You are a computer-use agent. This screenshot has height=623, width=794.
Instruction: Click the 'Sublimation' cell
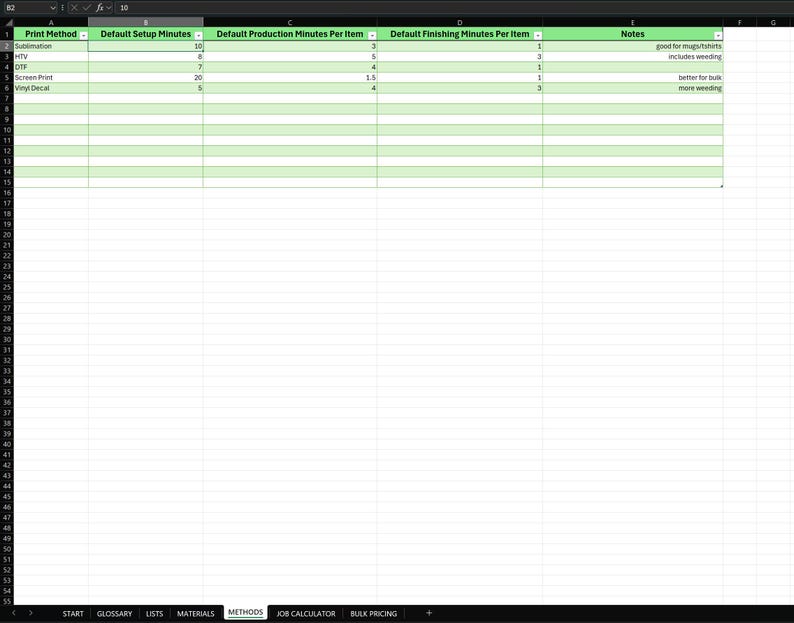click(51, 46)
